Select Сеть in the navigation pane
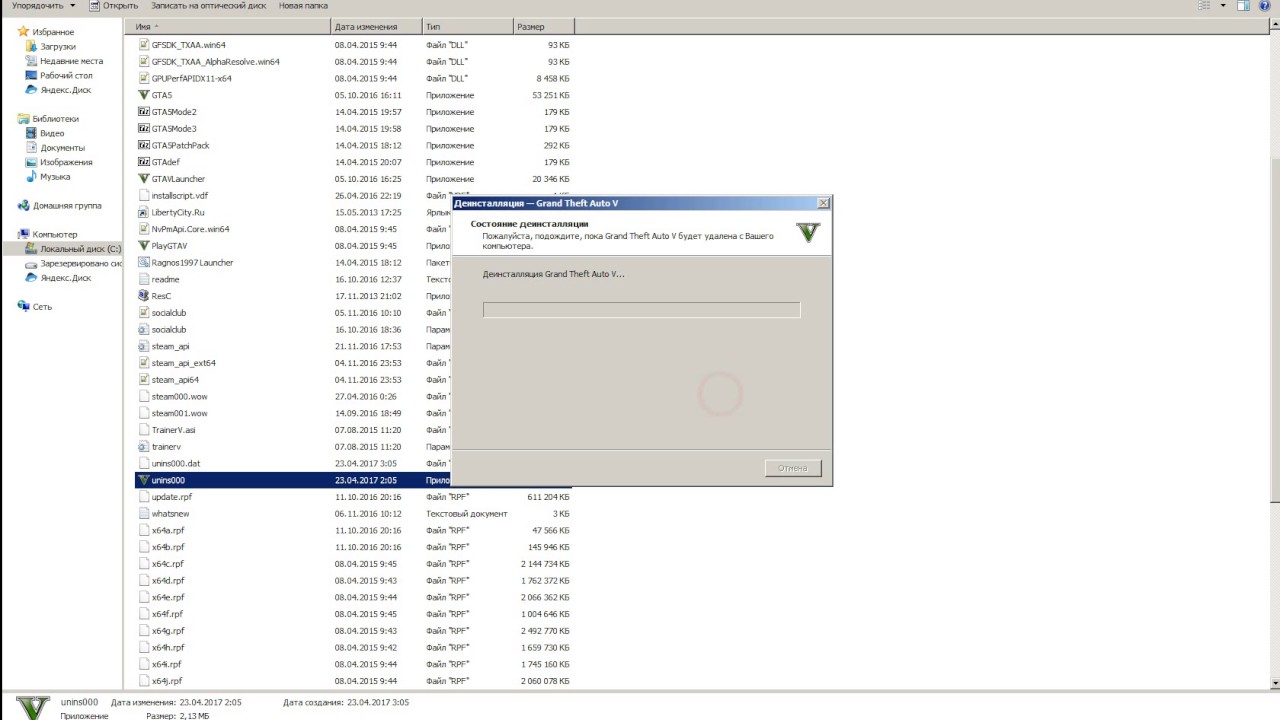Viewport: 1280px width, 720px height. (x=42, y=307)
